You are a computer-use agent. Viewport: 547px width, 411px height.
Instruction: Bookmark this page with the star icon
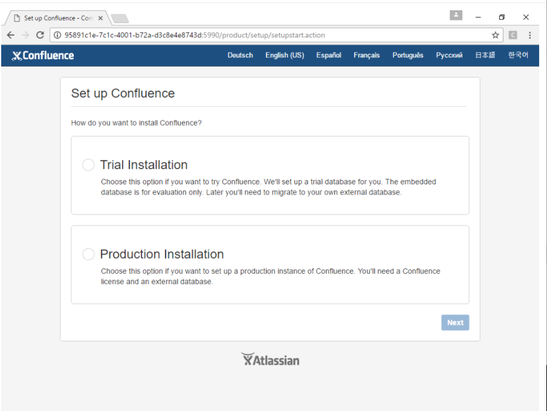pos(495,35)
